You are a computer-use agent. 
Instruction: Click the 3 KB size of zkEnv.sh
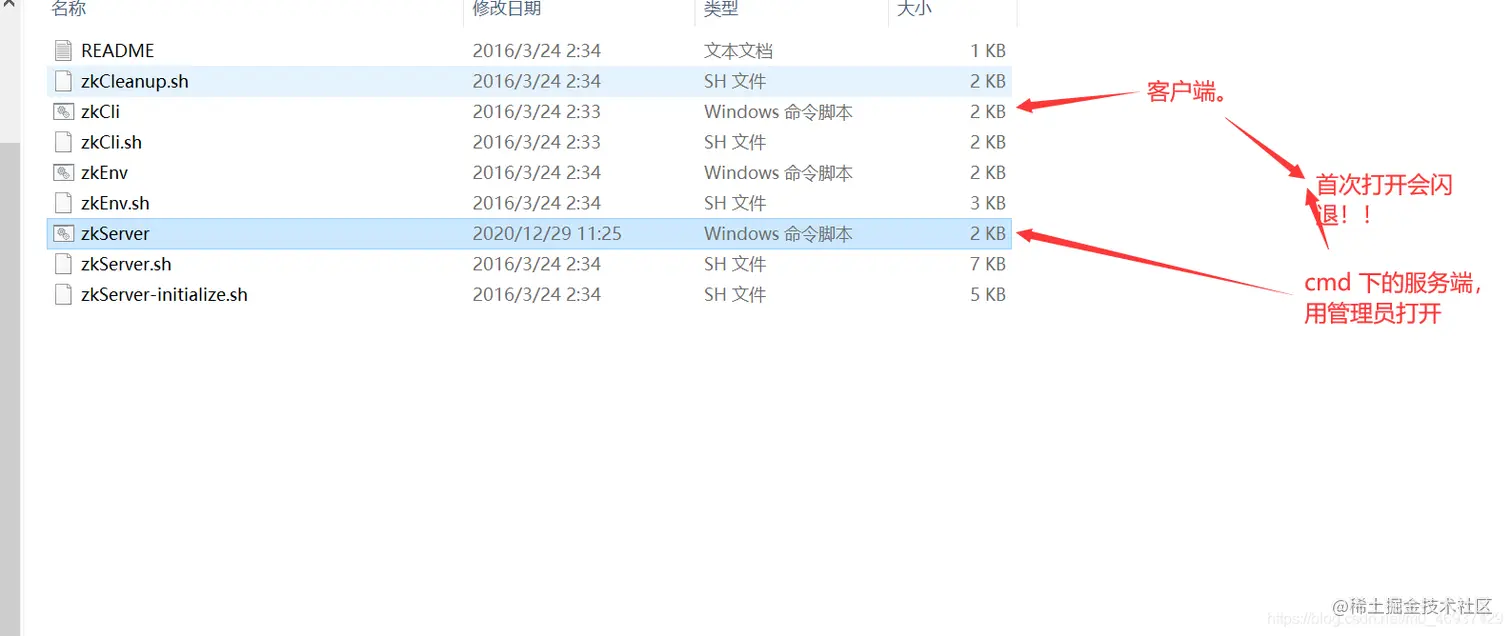click(988, 203)
